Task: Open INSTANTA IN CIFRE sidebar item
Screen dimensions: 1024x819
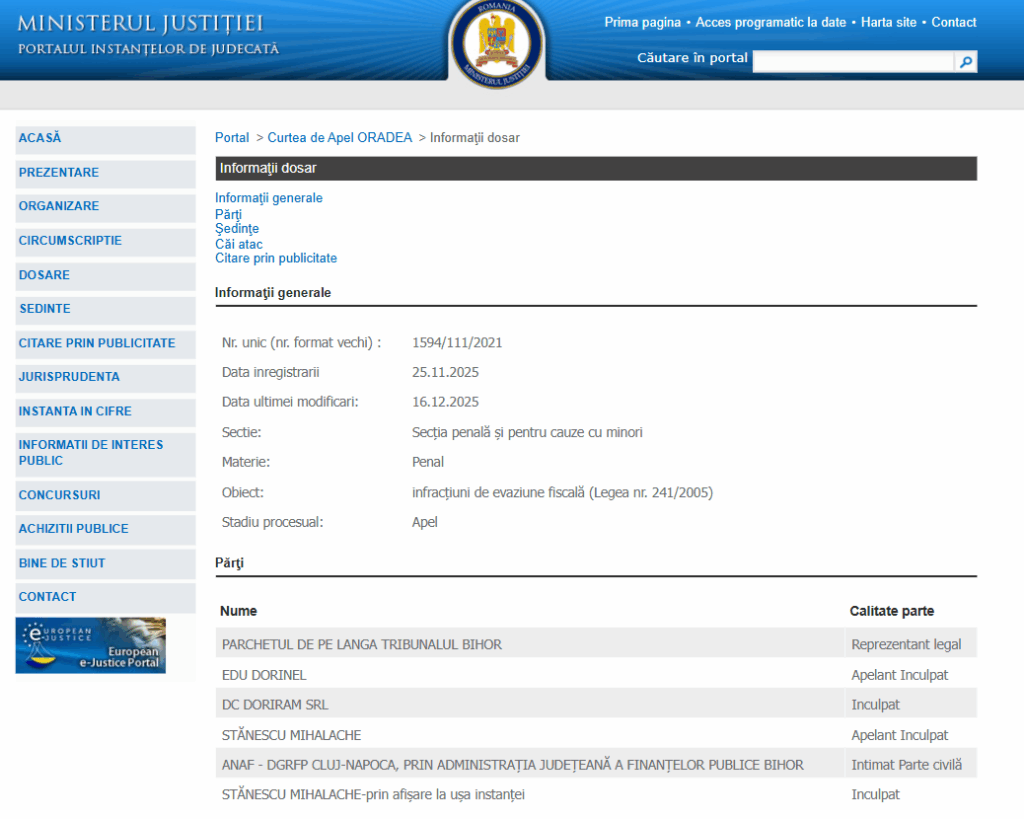Action: click(75, 411)
